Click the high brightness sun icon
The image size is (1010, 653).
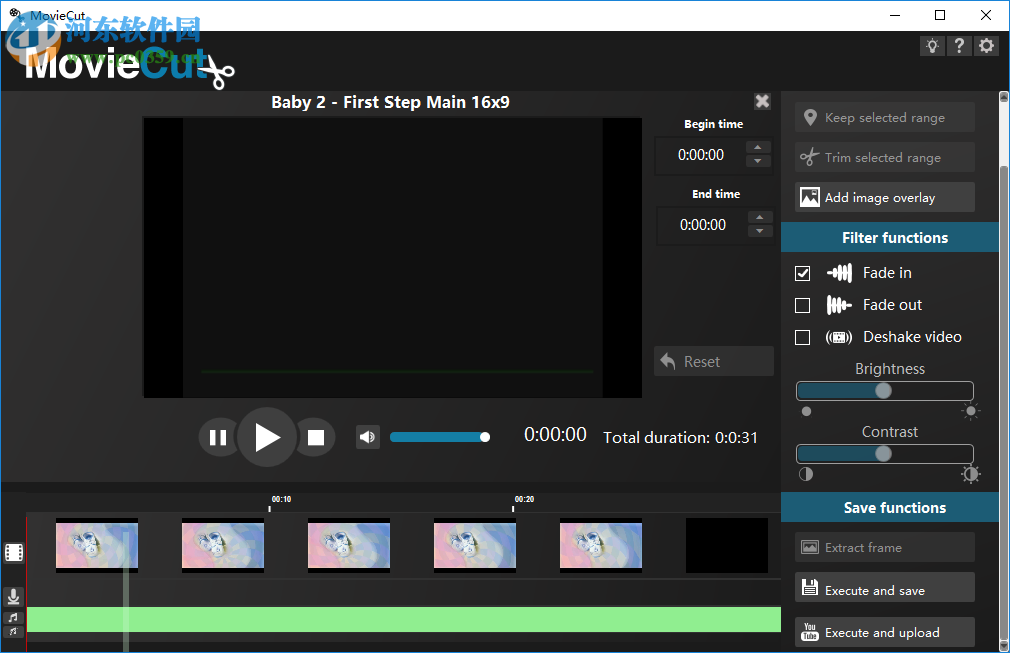(x=970, y=411)
